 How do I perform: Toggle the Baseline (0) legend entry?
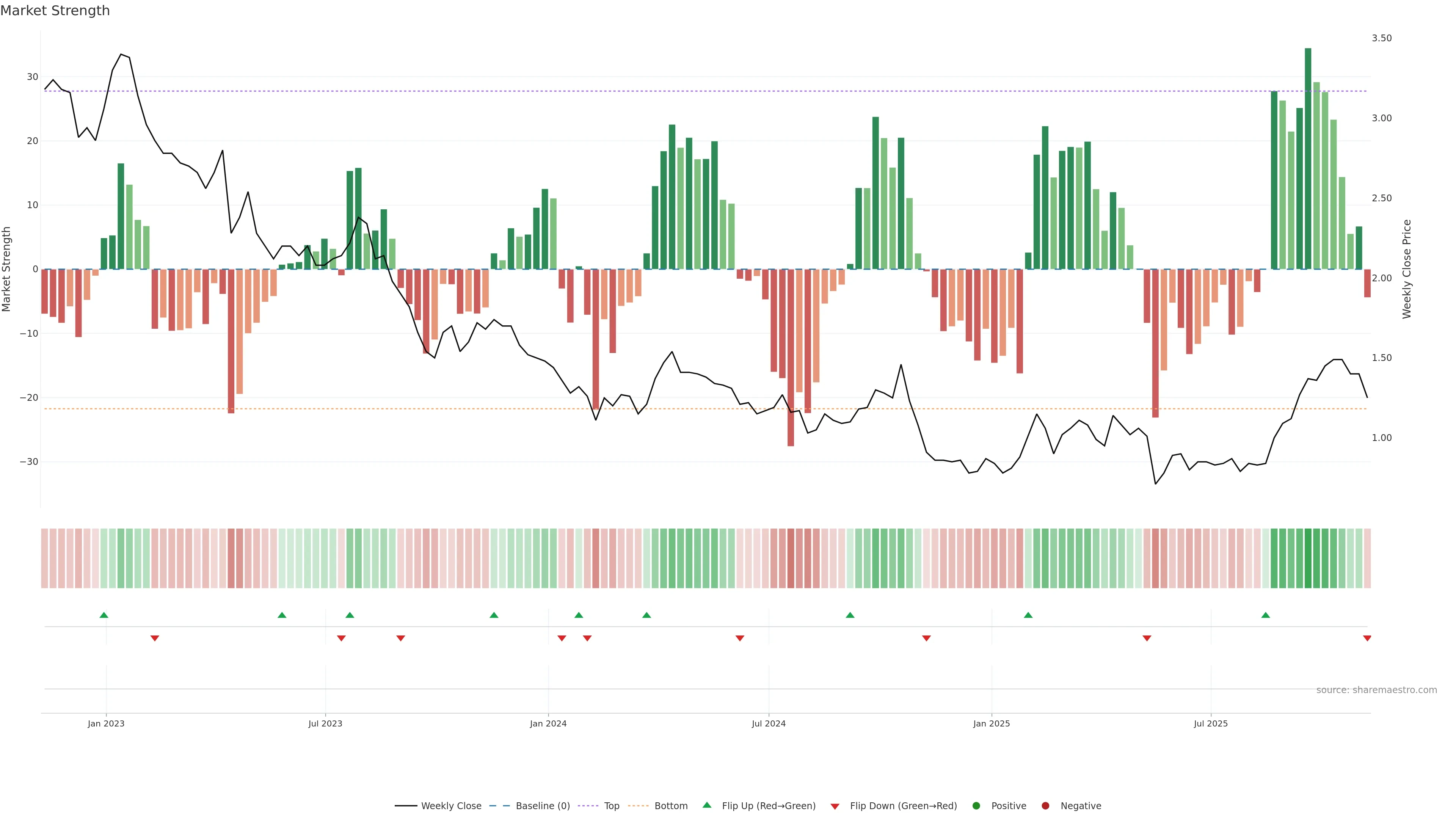pyautogui.click(x=542, y=806)
